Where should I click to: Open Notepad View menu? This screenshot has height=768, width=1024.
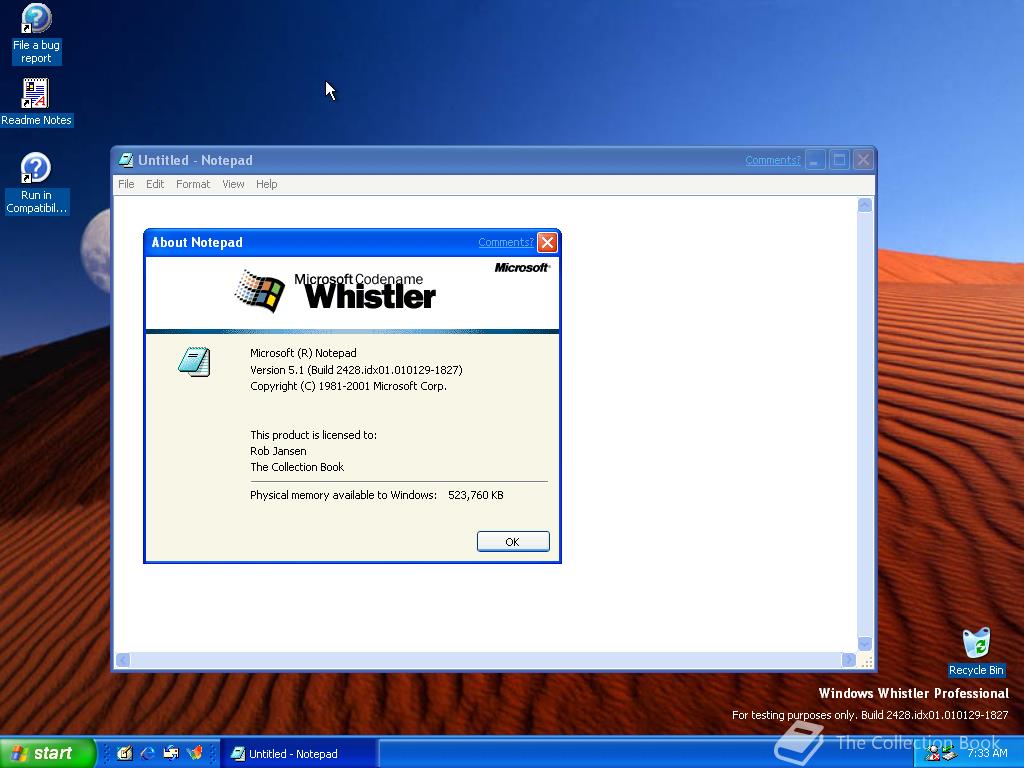pyautogui.click(x=233, y=184)
